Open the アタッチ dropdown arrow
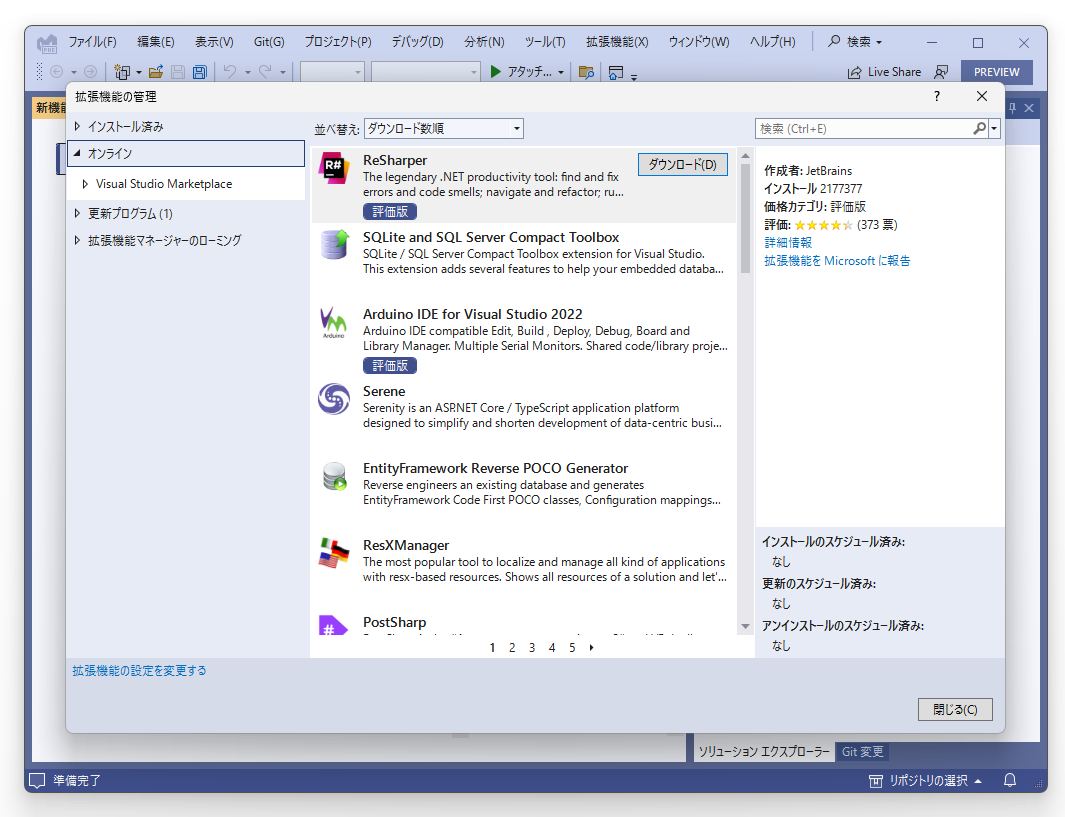Screen dimensions: 1065x817 click(561, 72)
